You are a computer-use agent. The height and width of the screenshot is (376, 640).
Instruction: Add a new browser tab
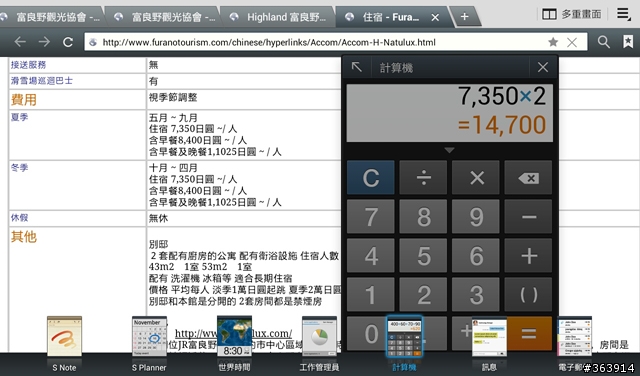pos(464,17)
